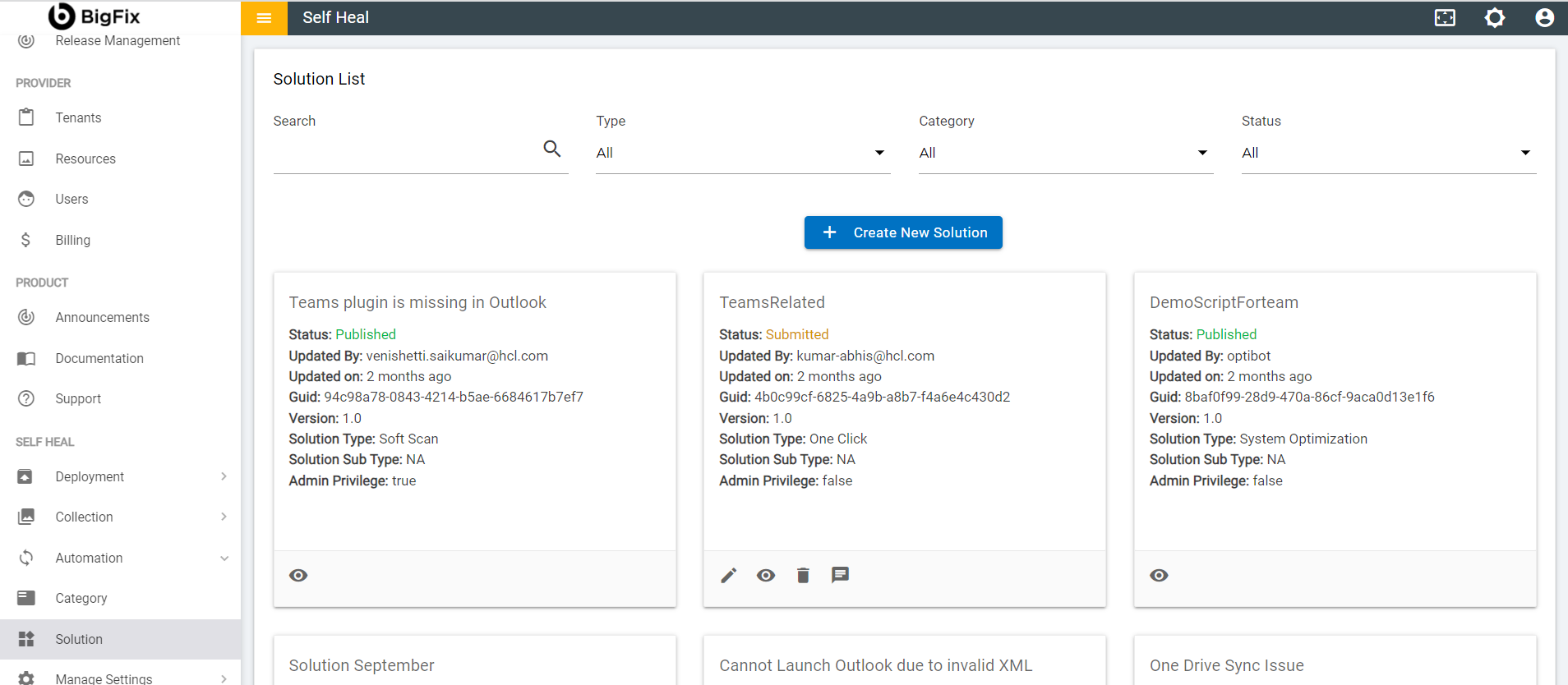
Task: Open user account profile icon
Action: coord(1544,18)
